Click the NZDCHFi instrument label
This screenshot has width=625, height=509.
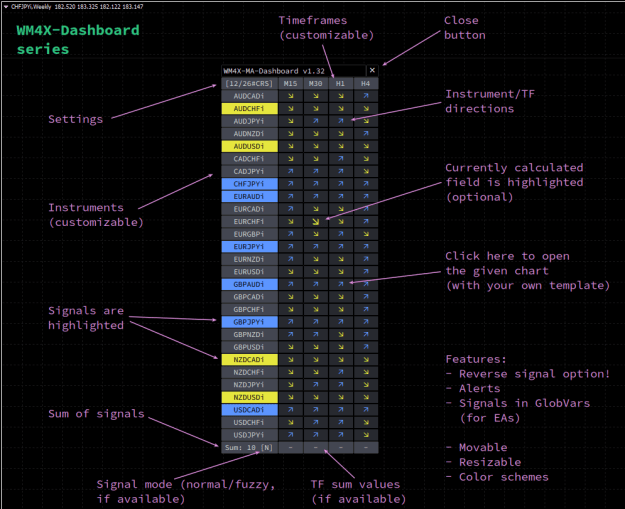250,372
